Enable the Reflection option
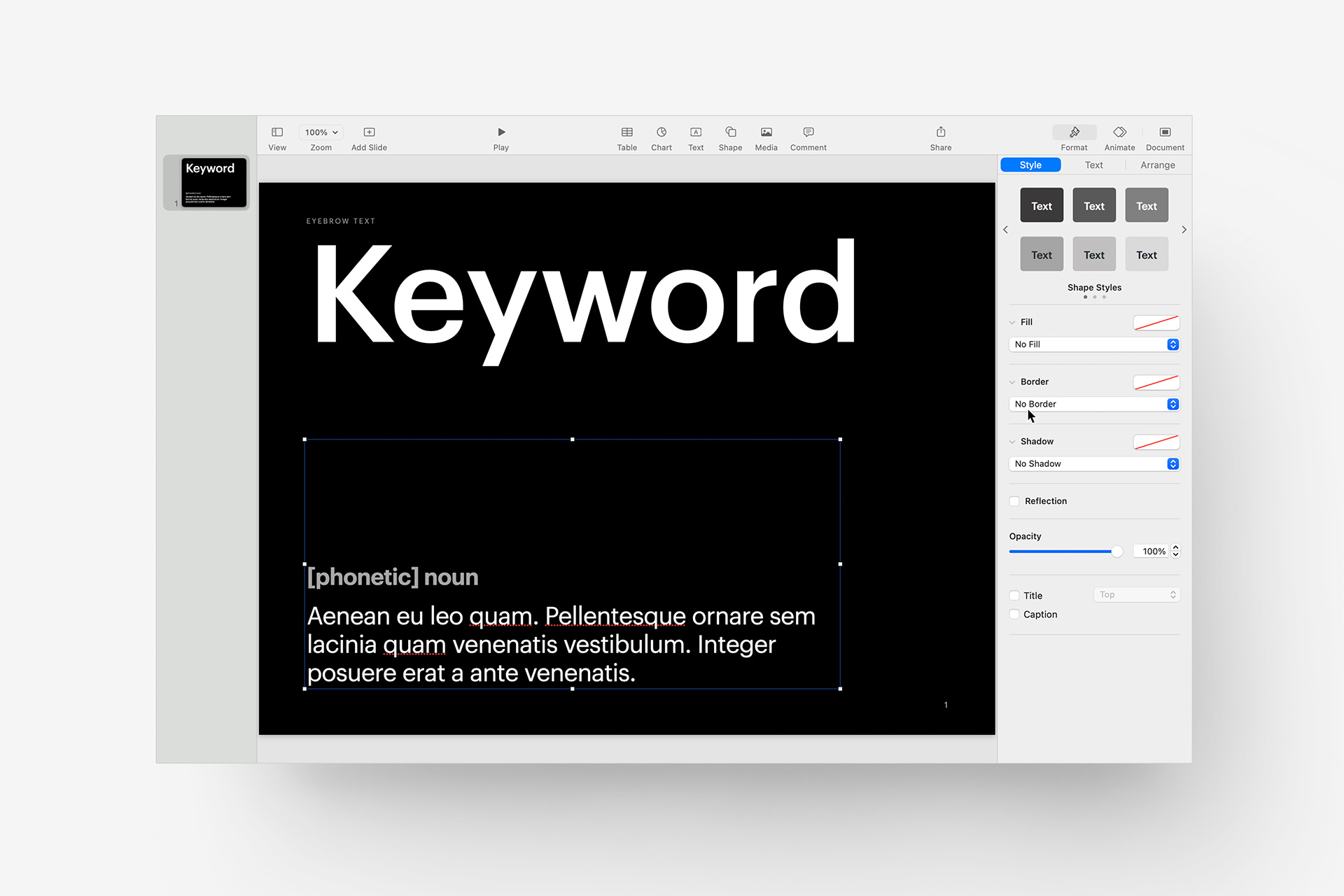This screenshot has width=1344, height=896. [1014, 500]
